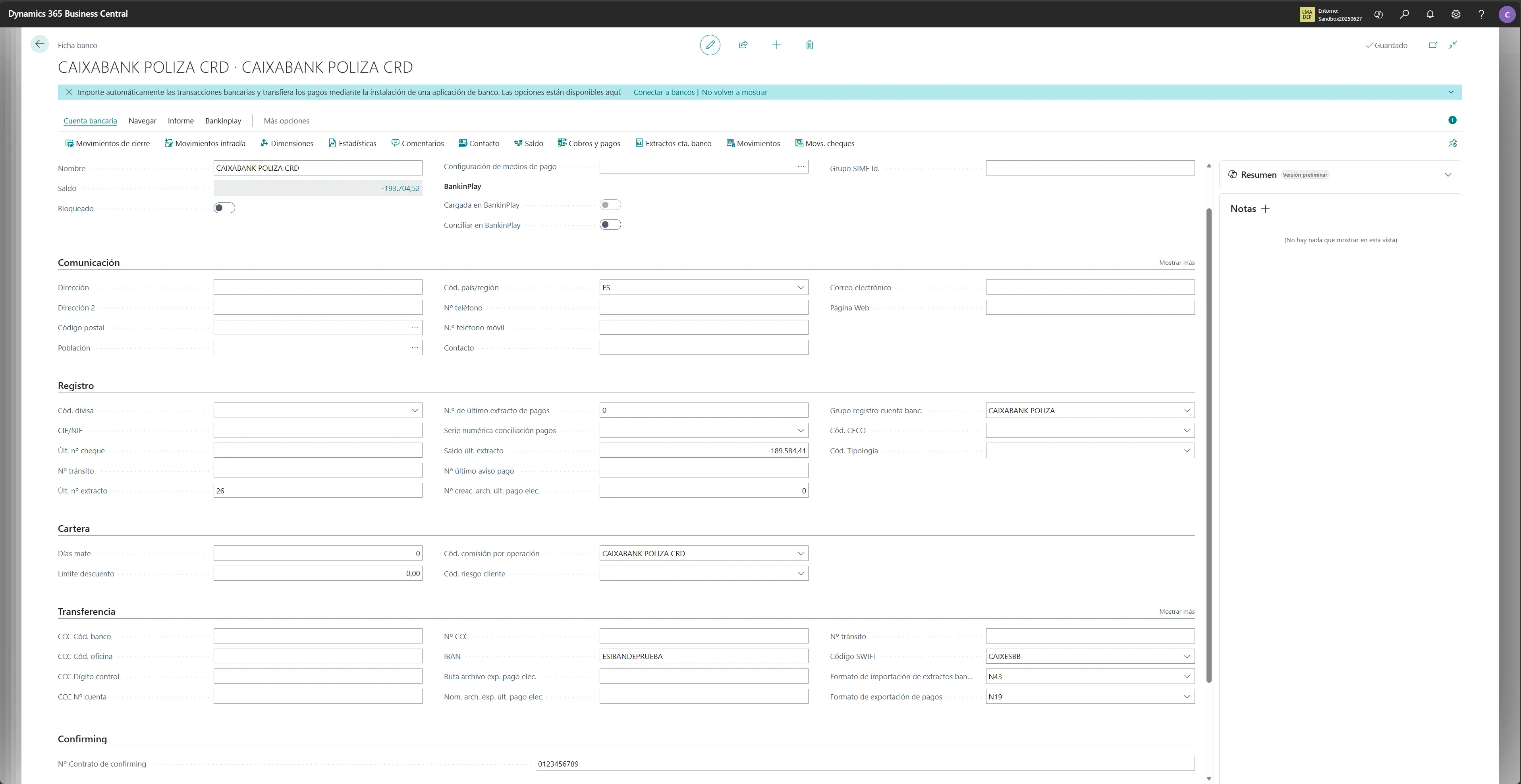Open the Navegar menu
Viewport: 1521px width, 784px height.
(x=142, y=121)
